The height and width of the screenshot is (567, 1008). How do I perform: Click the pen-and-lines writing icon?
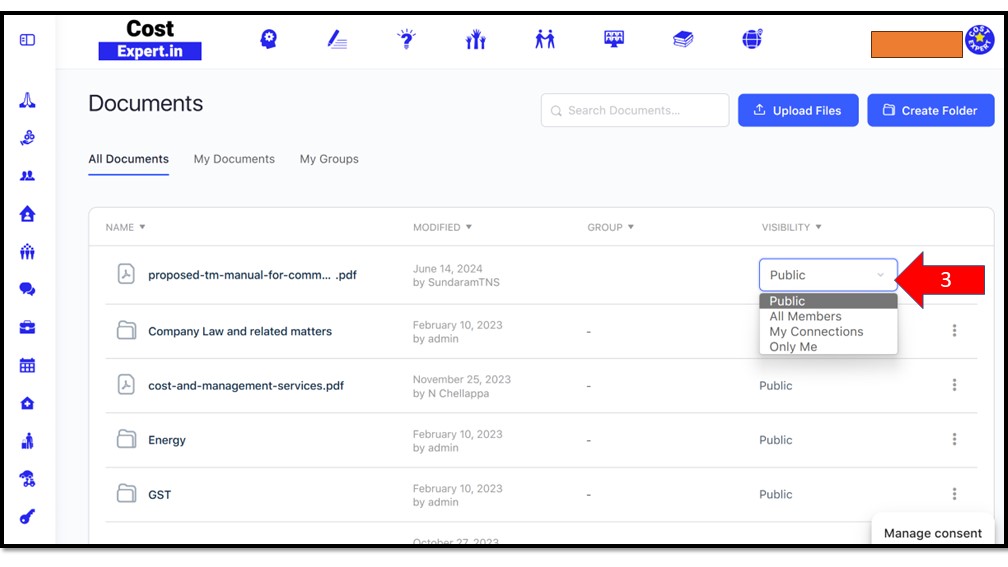pos(337,39)
